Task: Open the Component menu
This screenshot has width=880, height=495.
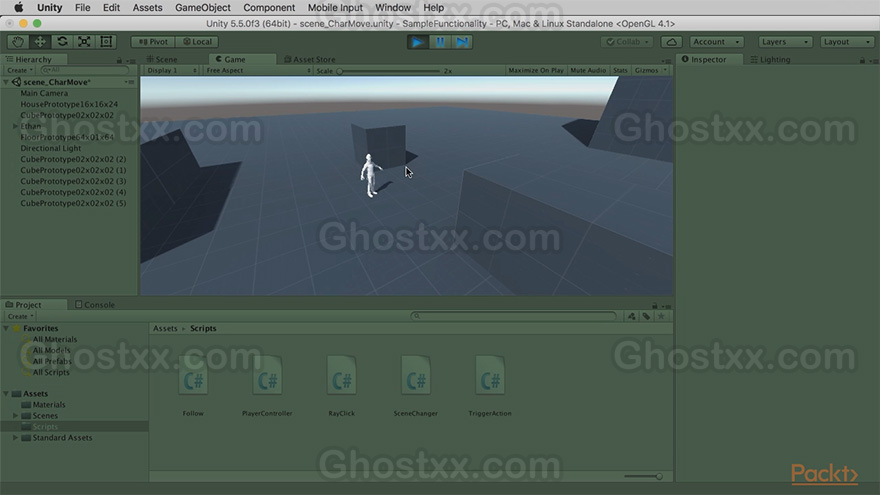Action: tap(269, 7)
